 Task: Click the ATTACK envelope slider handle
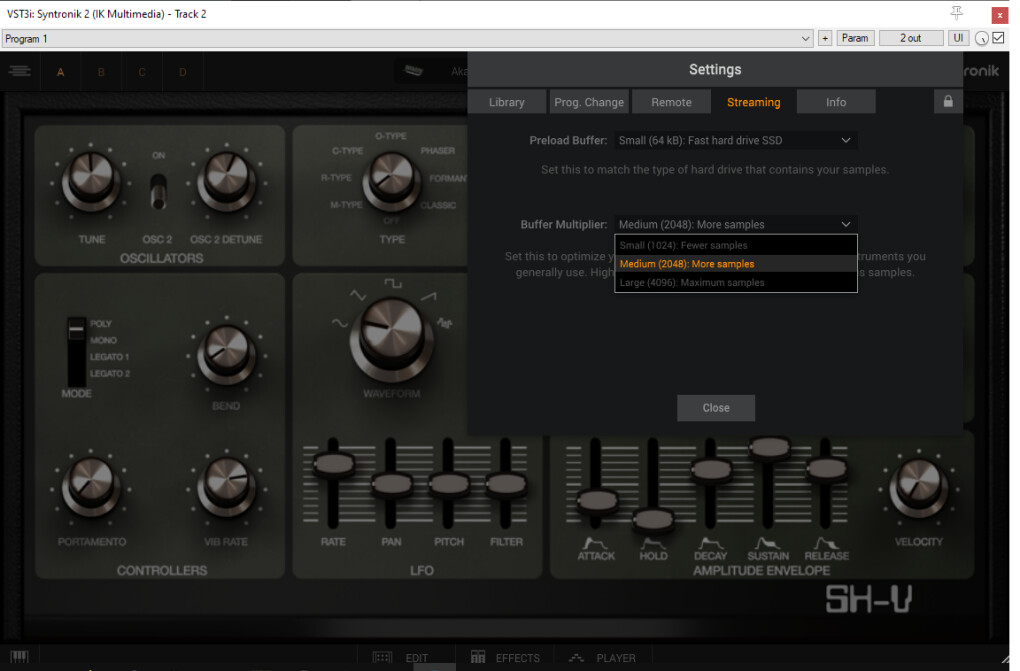click(x=597, y=500)
